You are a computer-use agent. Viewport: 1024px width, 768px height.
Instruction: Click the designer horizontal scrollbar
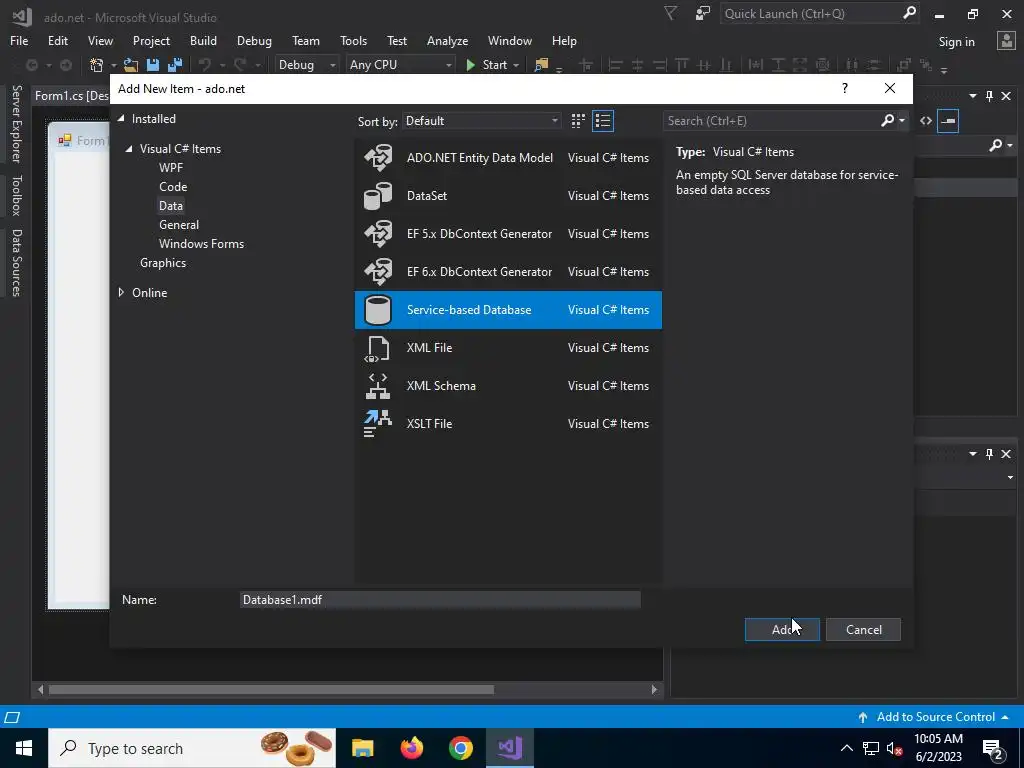(271, 690)
